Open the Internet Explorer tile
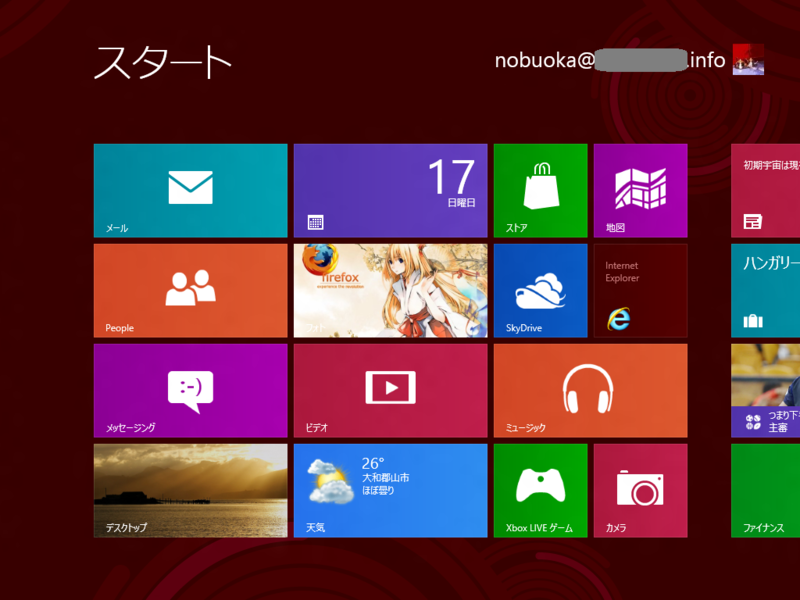Viewport: 800px width, 600px height. 640,290
